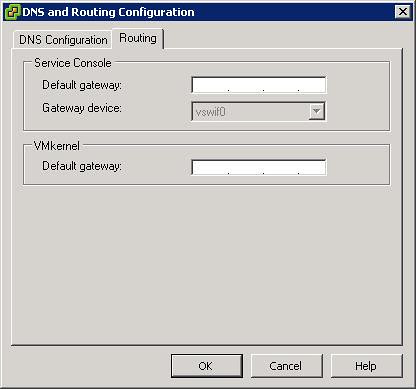
Task: Click the Cancel button
Action: tap(287, 366)
